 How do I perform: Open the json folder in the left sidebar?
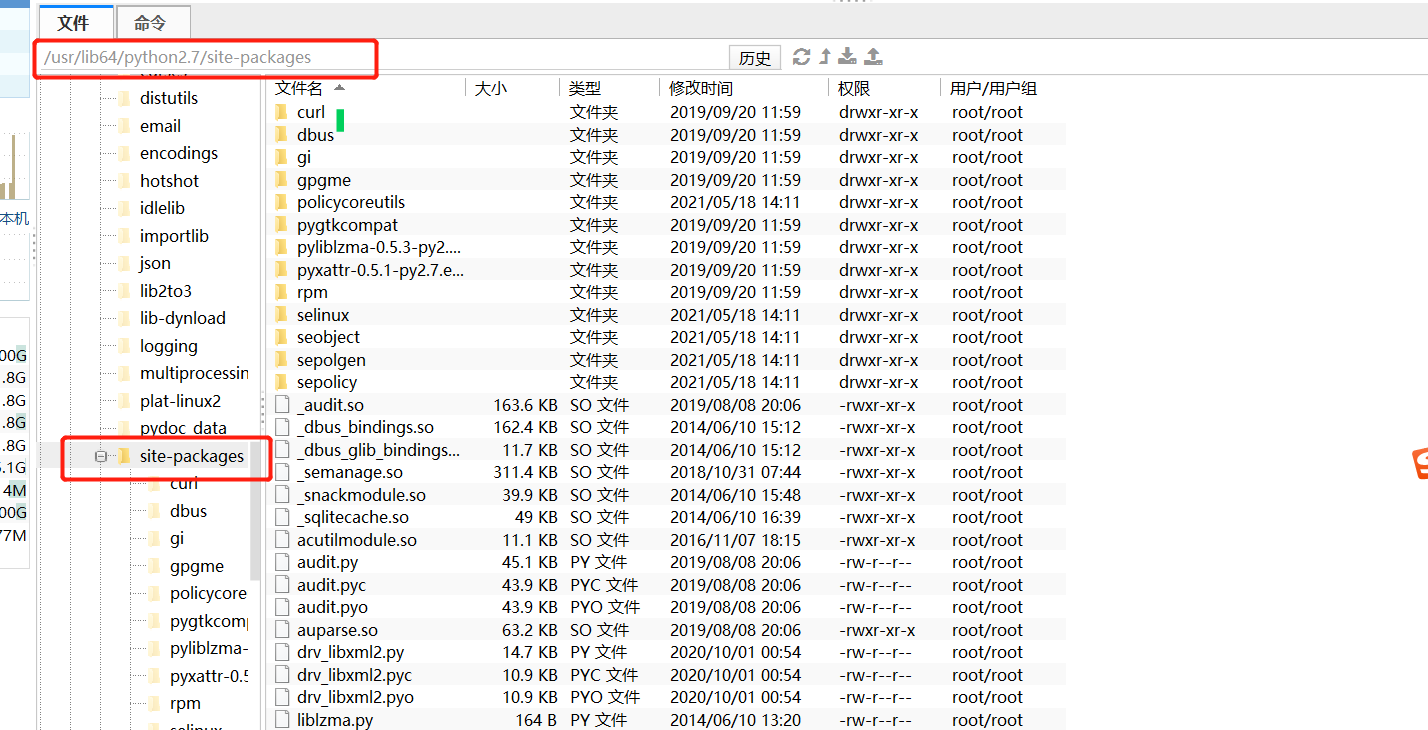(155, 262)
